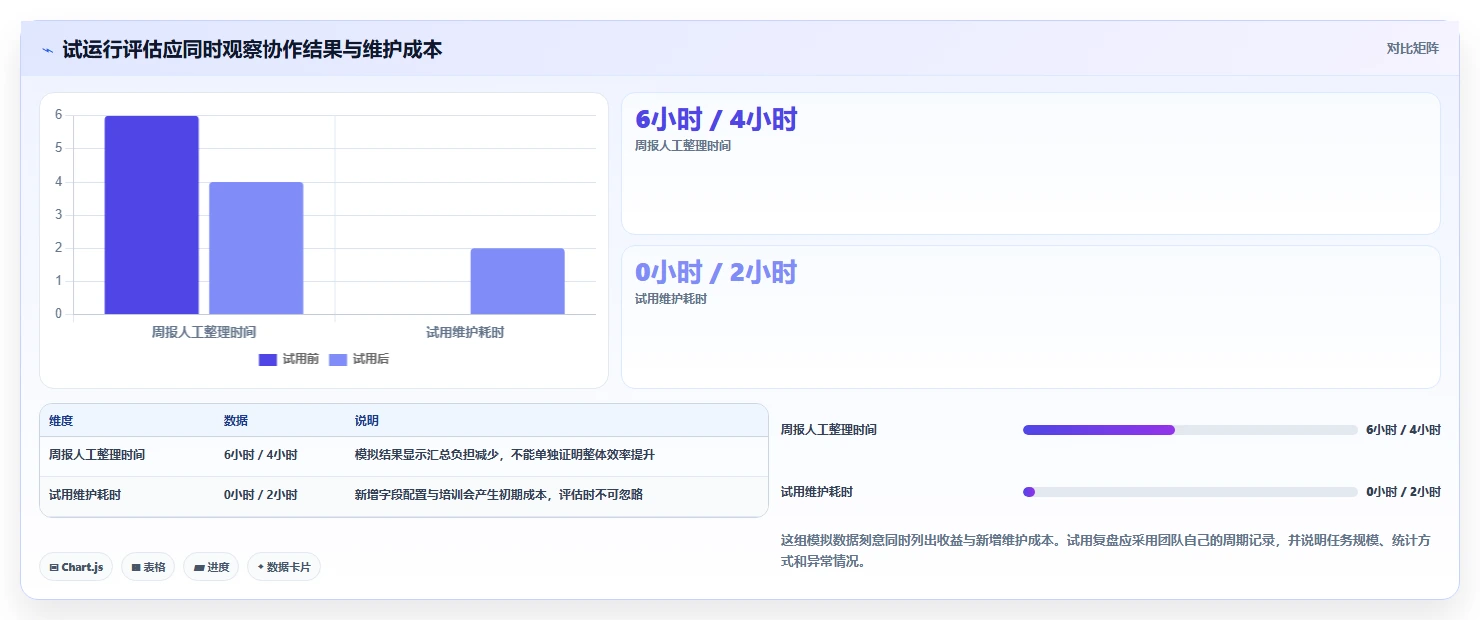Click the 周报人工整理时间 chart axis label

(x=204, y=332)
